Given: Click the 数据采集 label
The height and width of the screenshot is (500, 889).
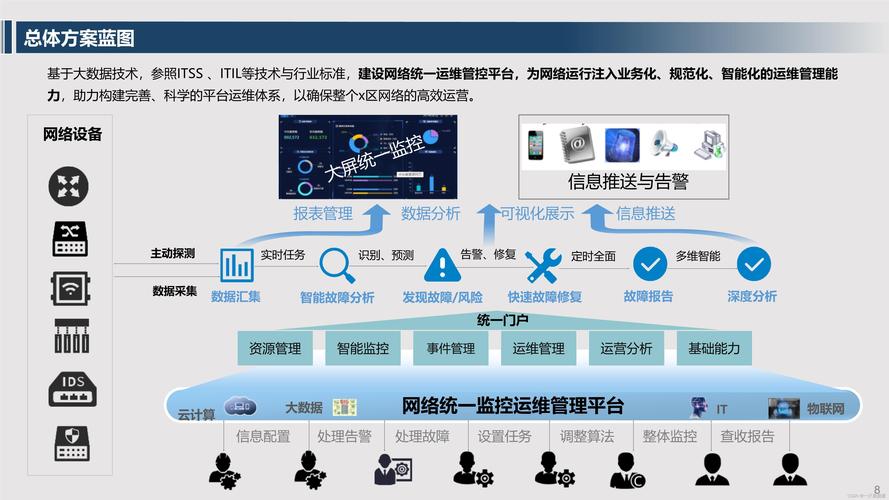Looking at the screenshot, I should click(x=175, y=291).
